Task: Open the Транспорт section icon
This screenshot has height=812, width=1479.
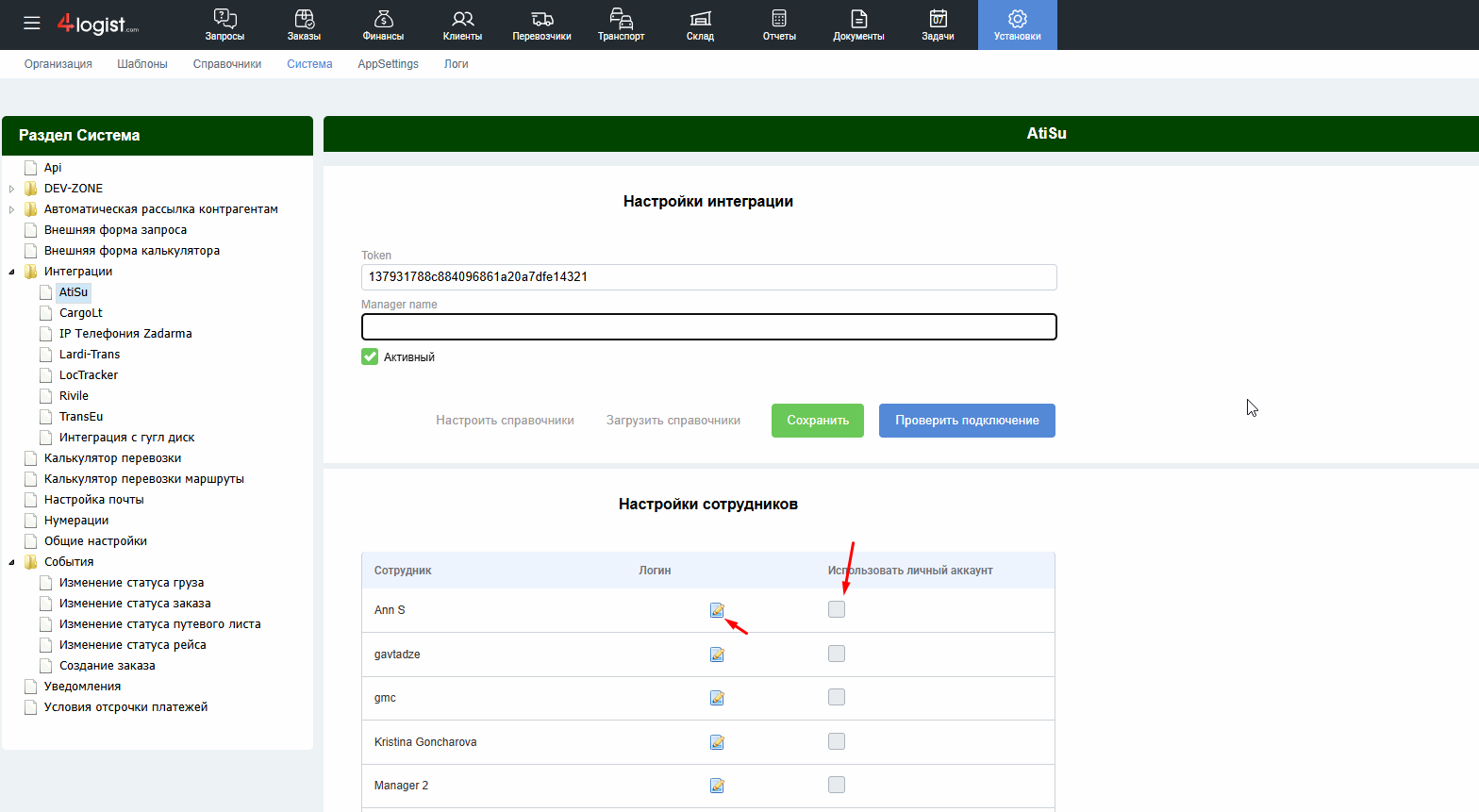Action: point(621,18)
